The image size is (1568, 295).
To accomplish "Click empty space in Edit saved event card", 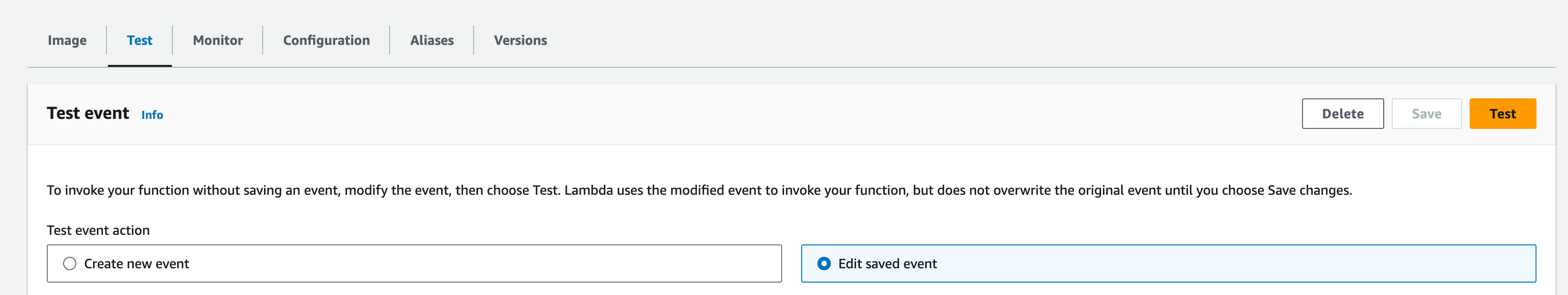I will pyautogui.click(x=1218, y=263).
